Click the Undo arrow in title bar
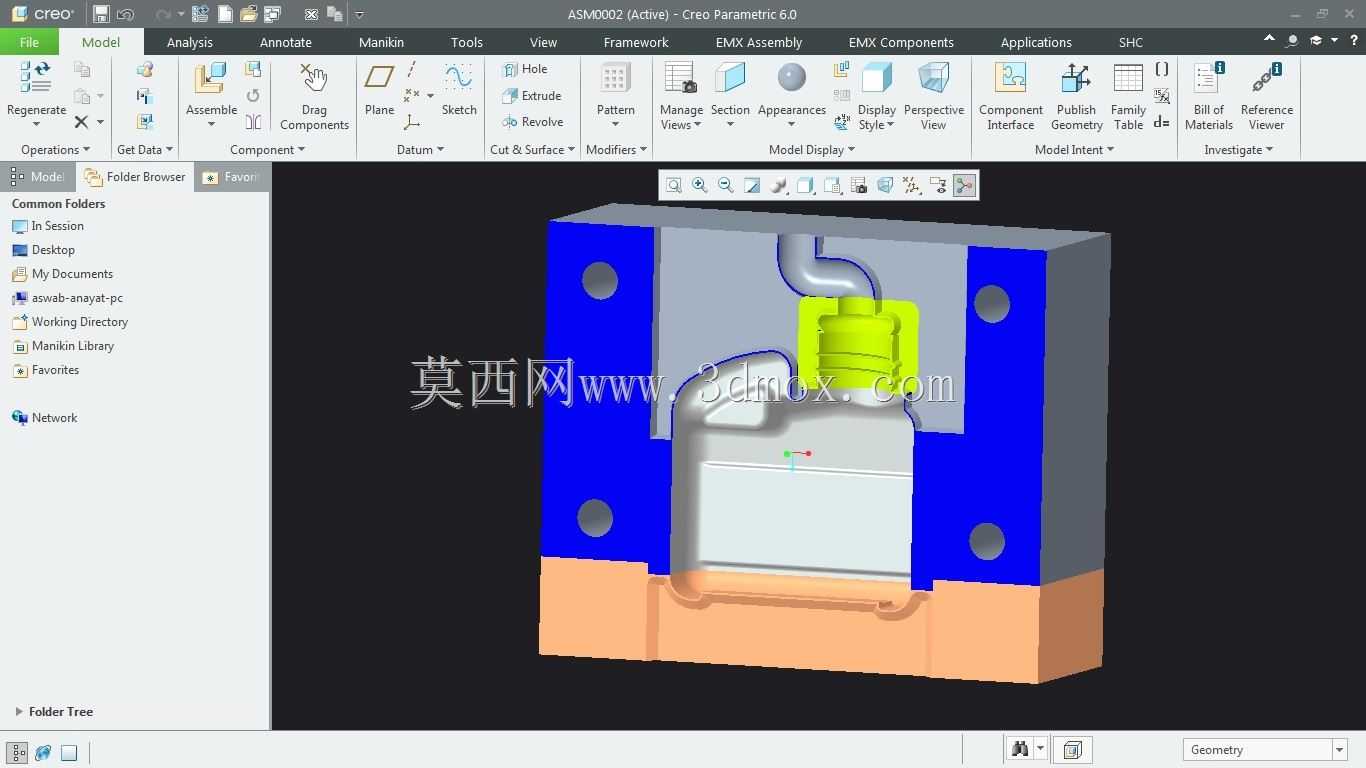Viewport: 1366px width, 768px height. coord(126,14)
